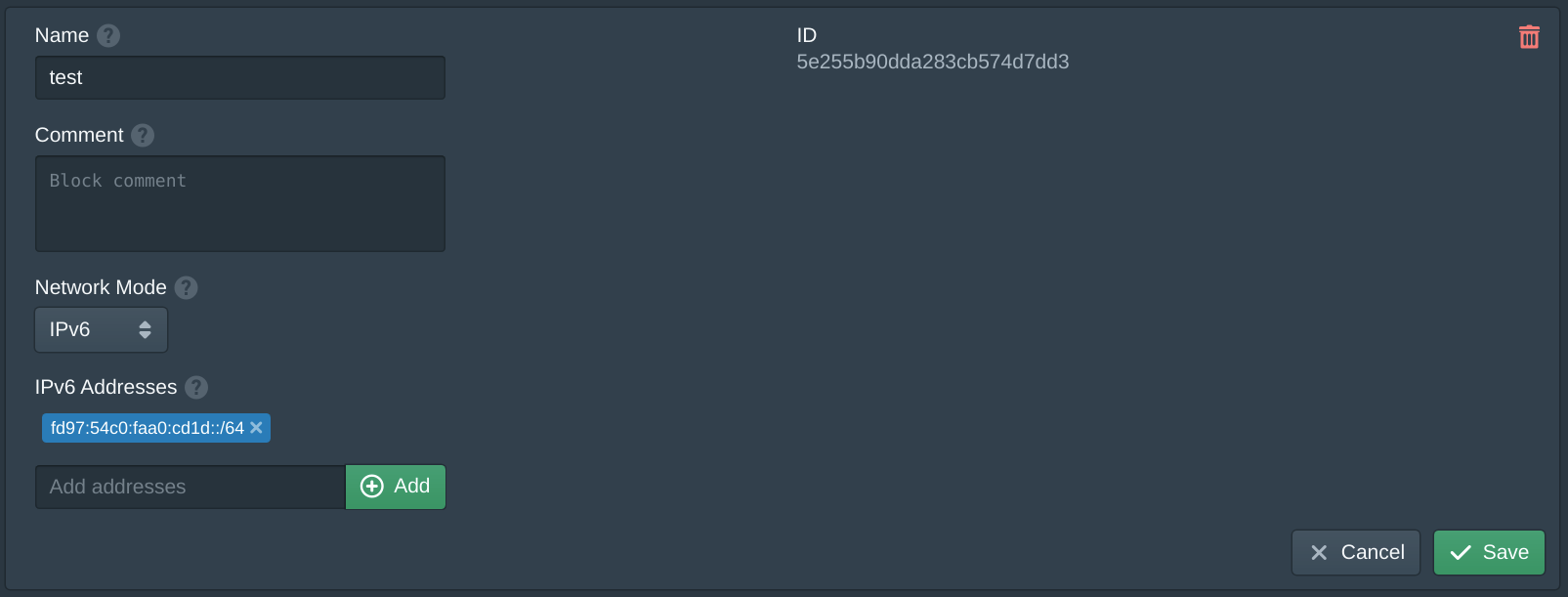Save the block changes

coord(1489,553)
